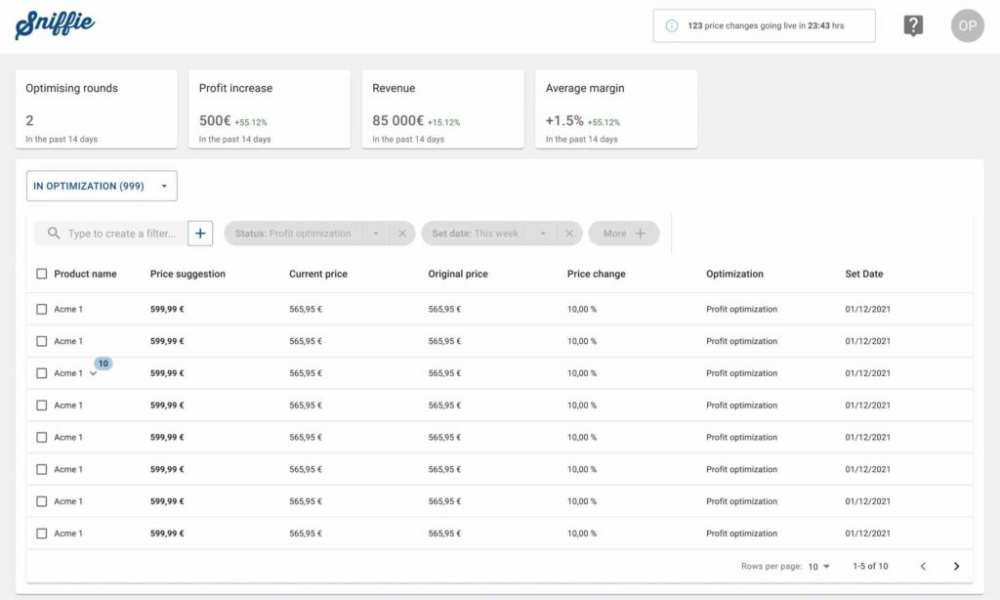Click the Sniffie logo
This screenshot has width=1000, height=600.
55,26
